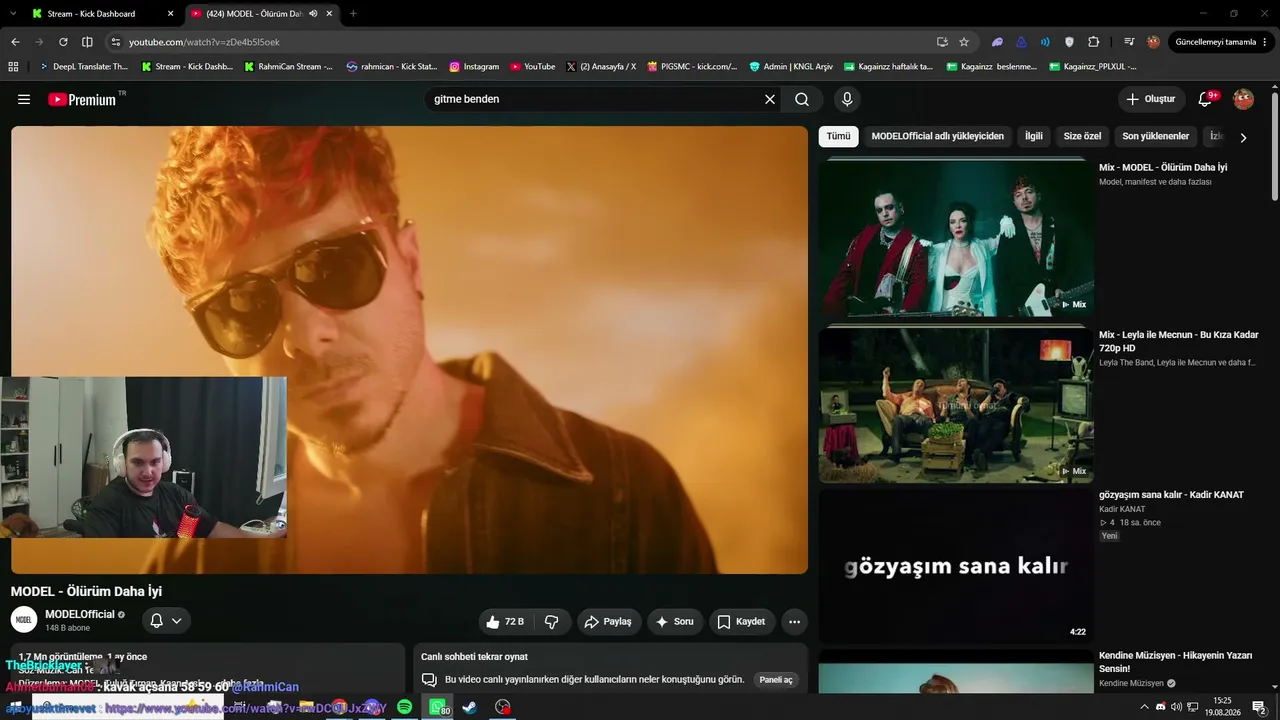
Task: Open the taskbar volume control
Action: (1176, 707)
